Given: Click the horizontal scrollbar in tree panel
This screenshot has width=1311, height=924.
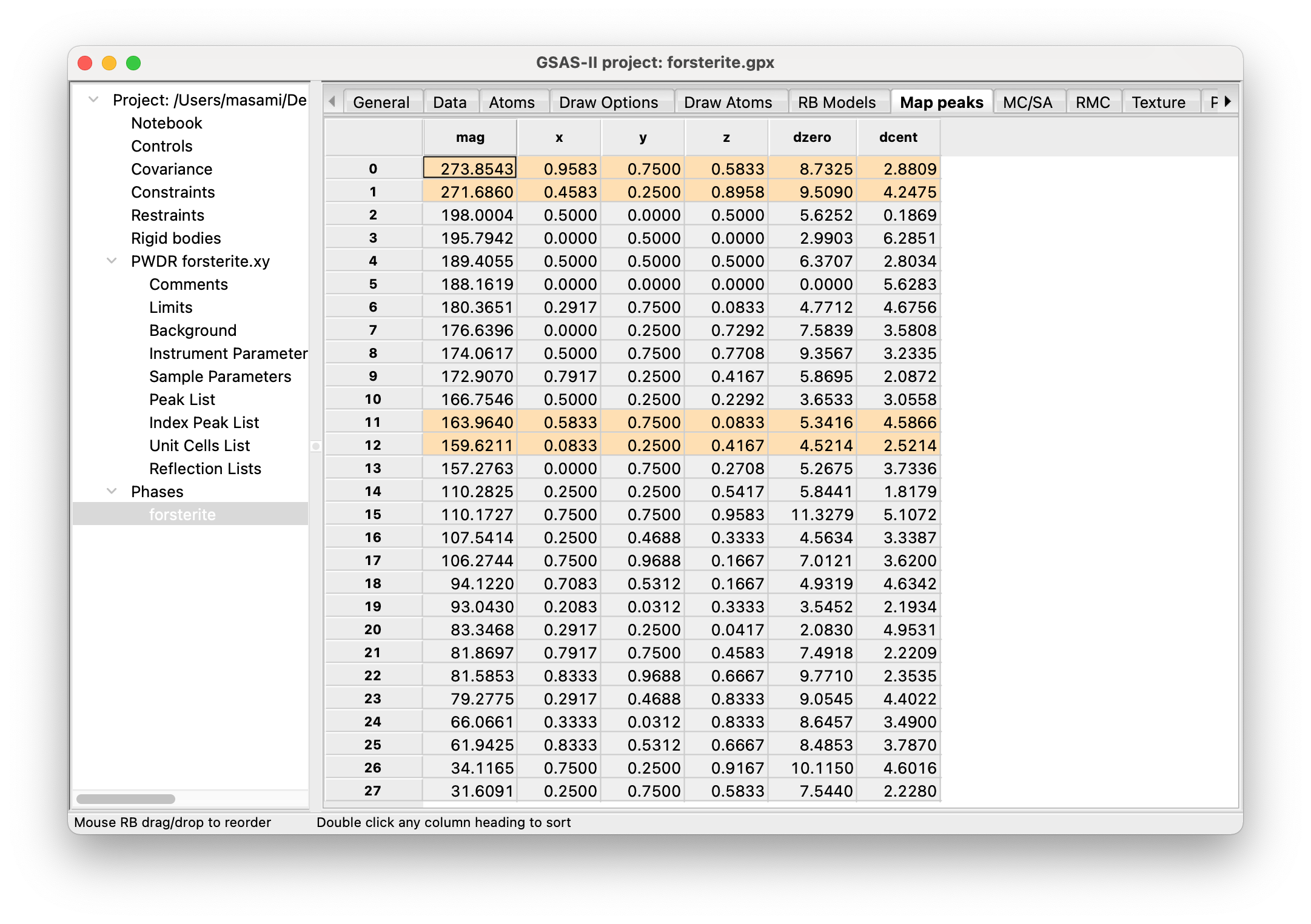Looking at the screenshot, I should [126, 798].
